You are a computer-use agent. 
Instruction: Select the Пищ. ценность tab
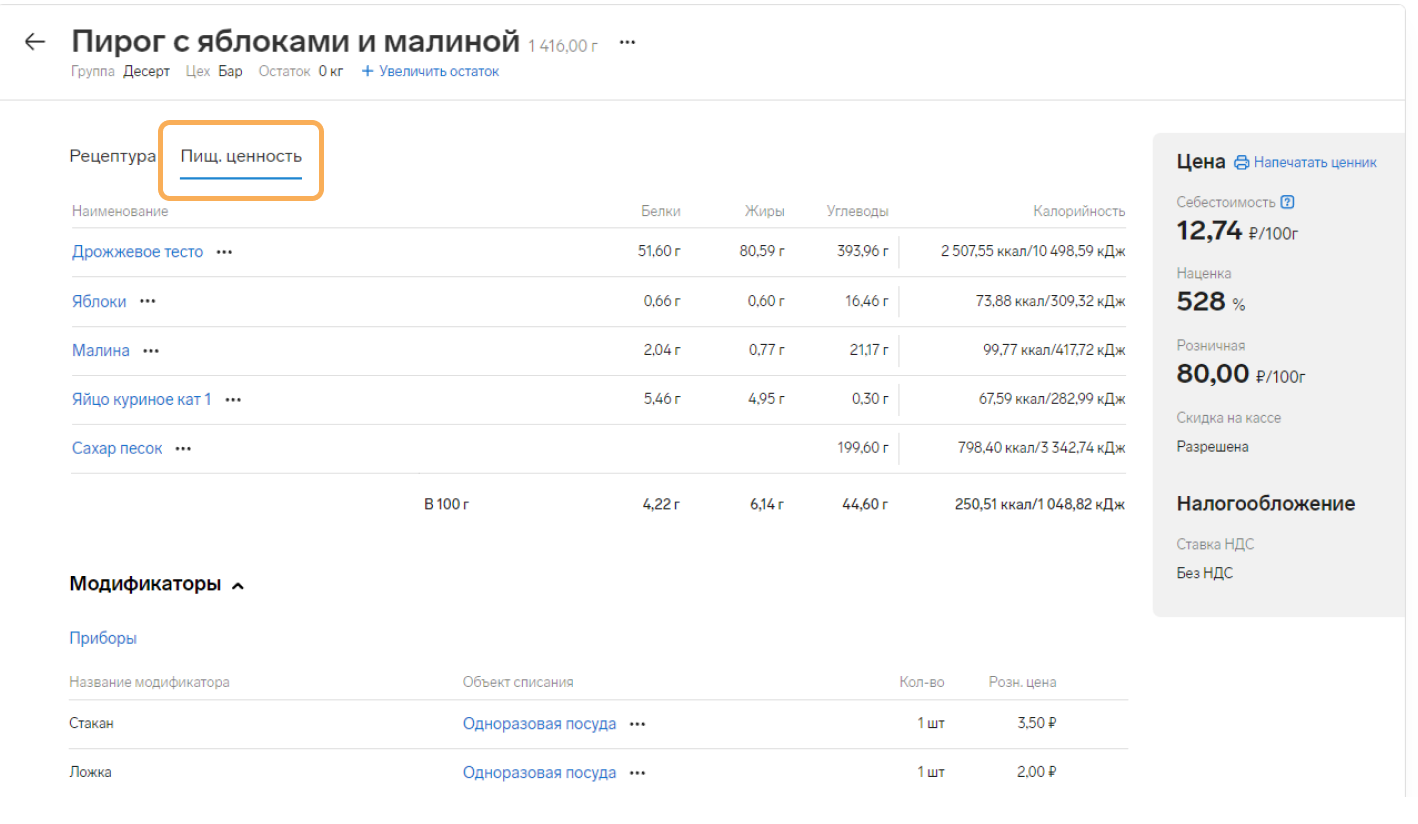coord(241,157)
